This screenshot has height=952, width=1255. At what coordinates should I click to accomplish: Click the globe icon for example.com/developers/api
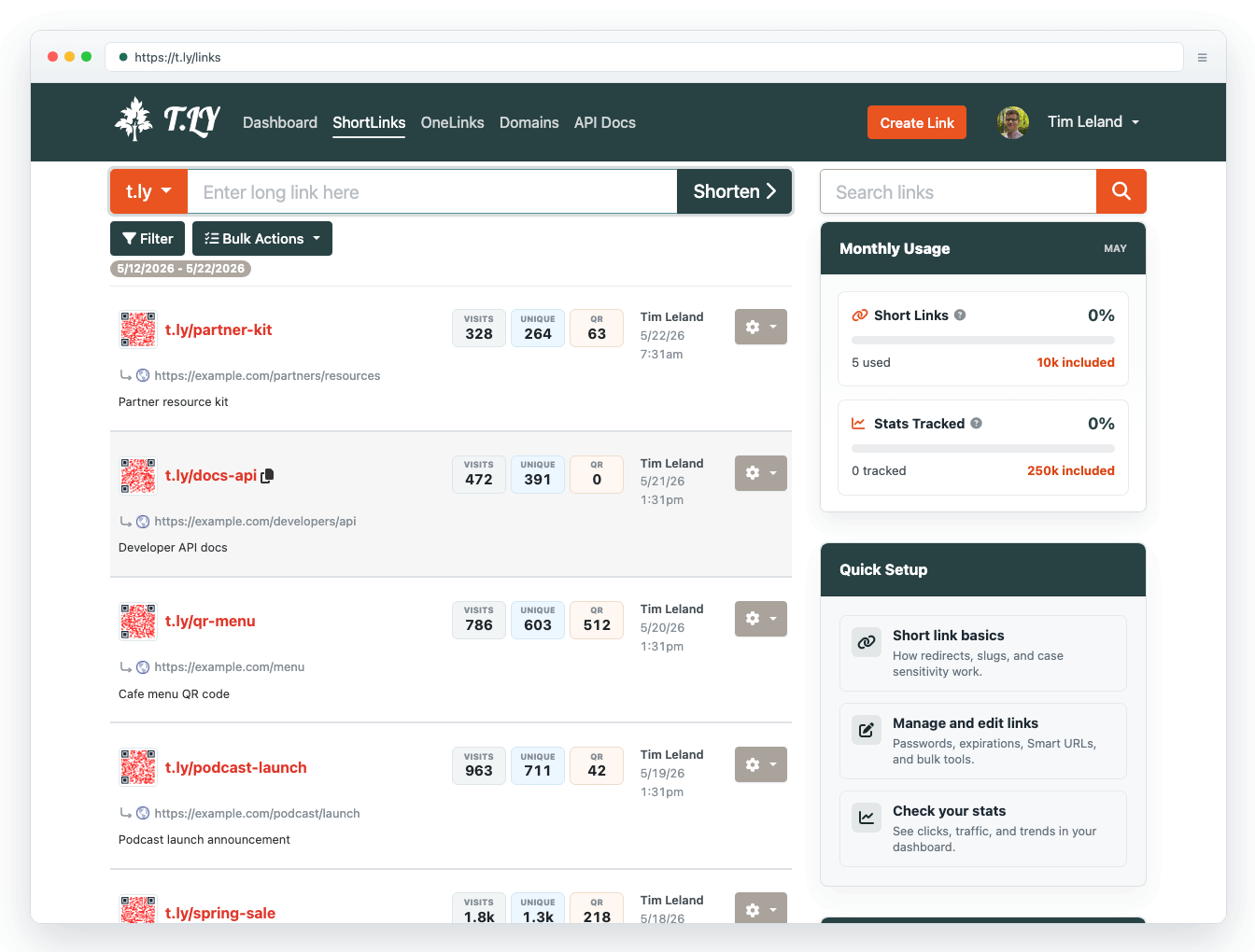point(143,521)
